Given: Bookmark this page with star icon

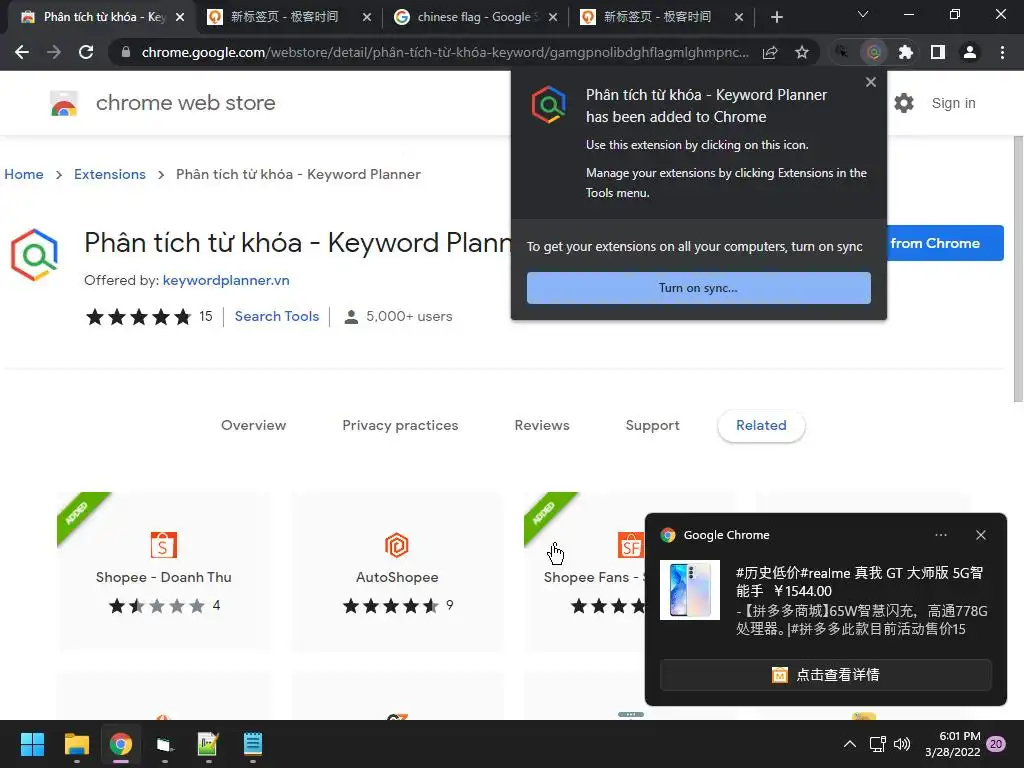Looking at the screenshot, I should 802,52.
